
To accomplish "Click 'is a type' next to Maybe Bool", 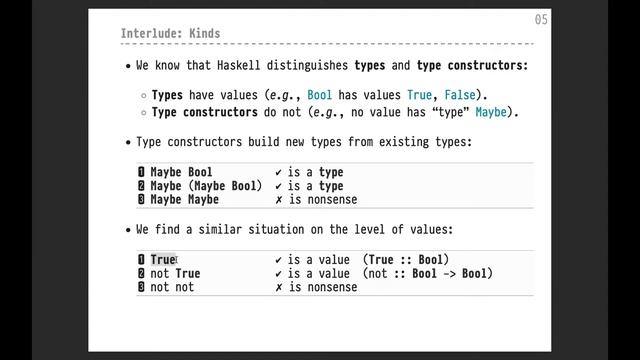I will click(316, 172).
